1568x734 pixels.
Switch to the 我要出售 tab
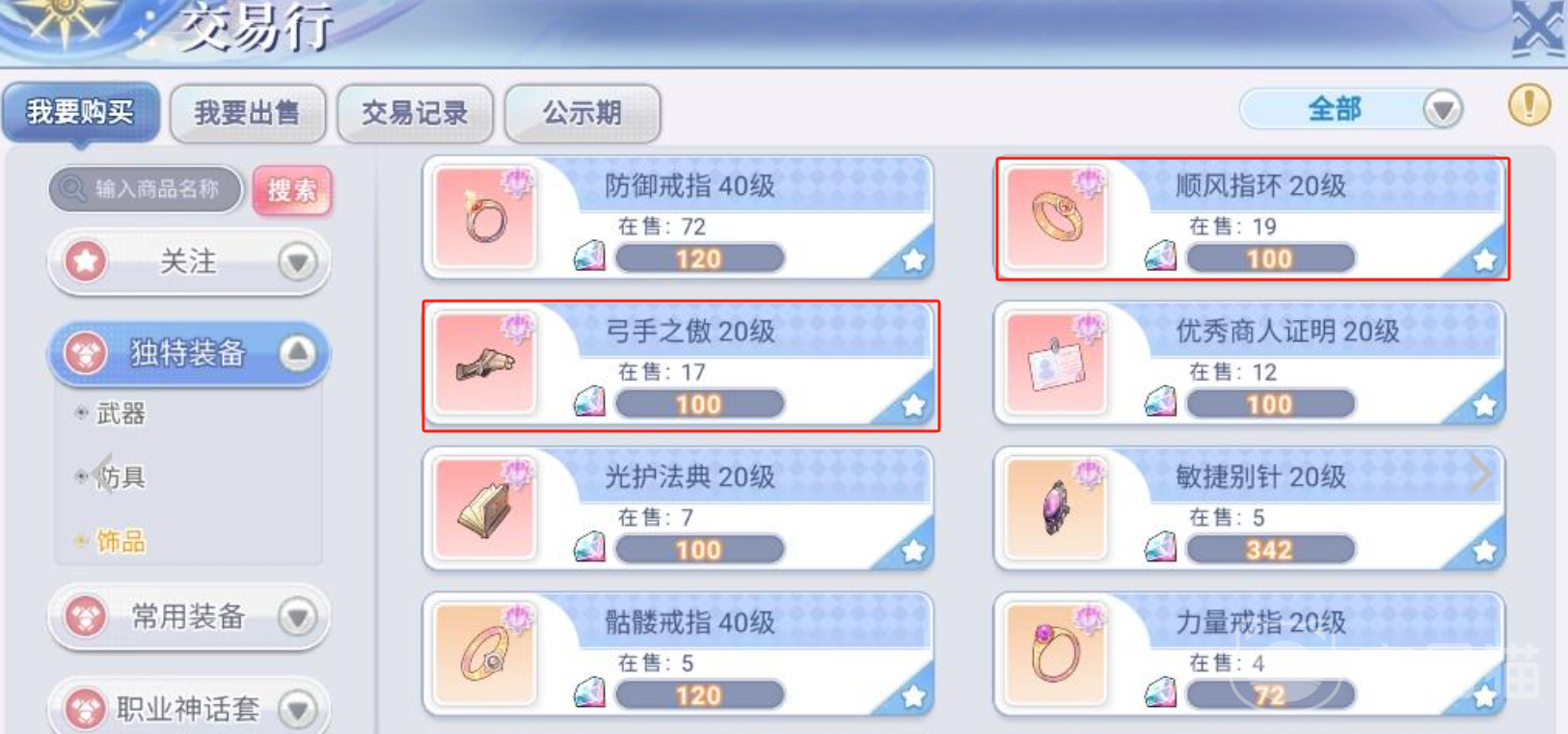[248, 113]
